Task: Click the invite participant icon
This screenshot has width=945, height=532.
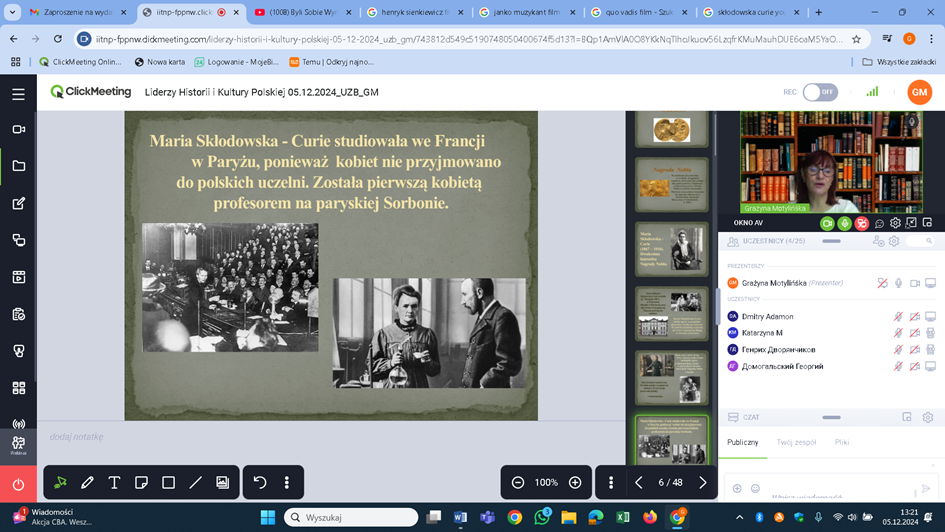Action: [878, 241]
